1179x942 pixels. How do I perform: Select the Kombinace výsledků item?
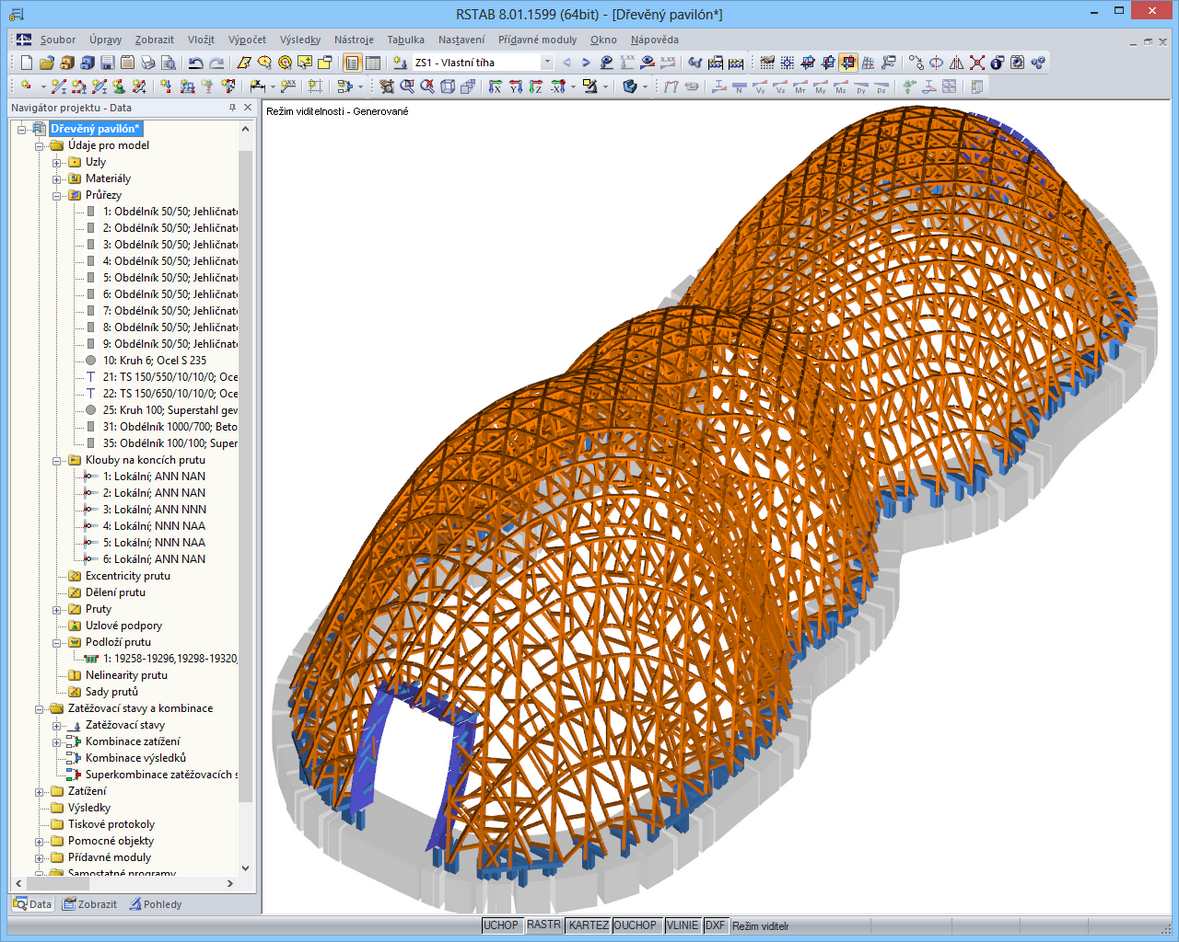point(135,758)
